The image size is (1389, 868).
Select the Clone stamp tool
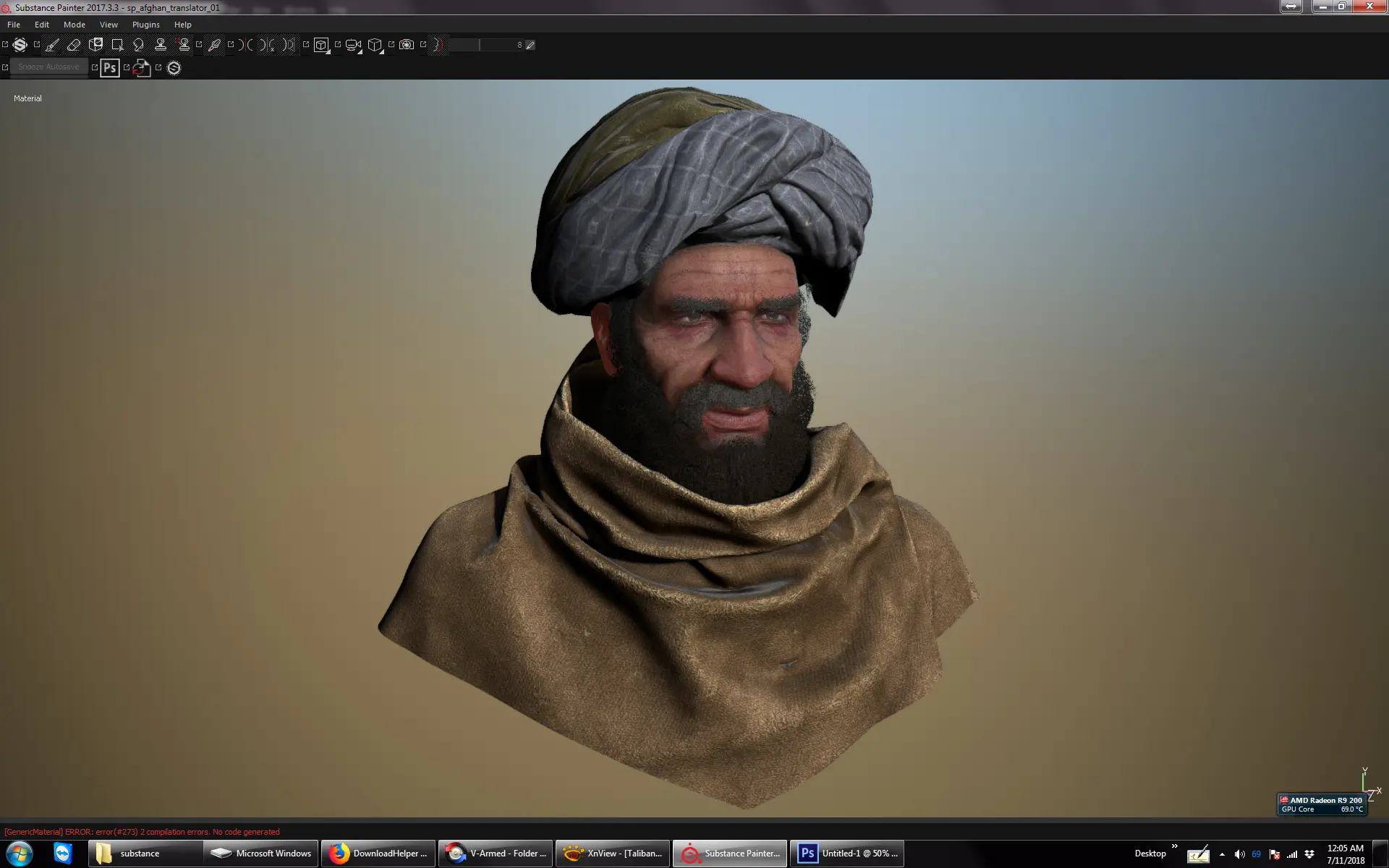click(x=161, y=45)
